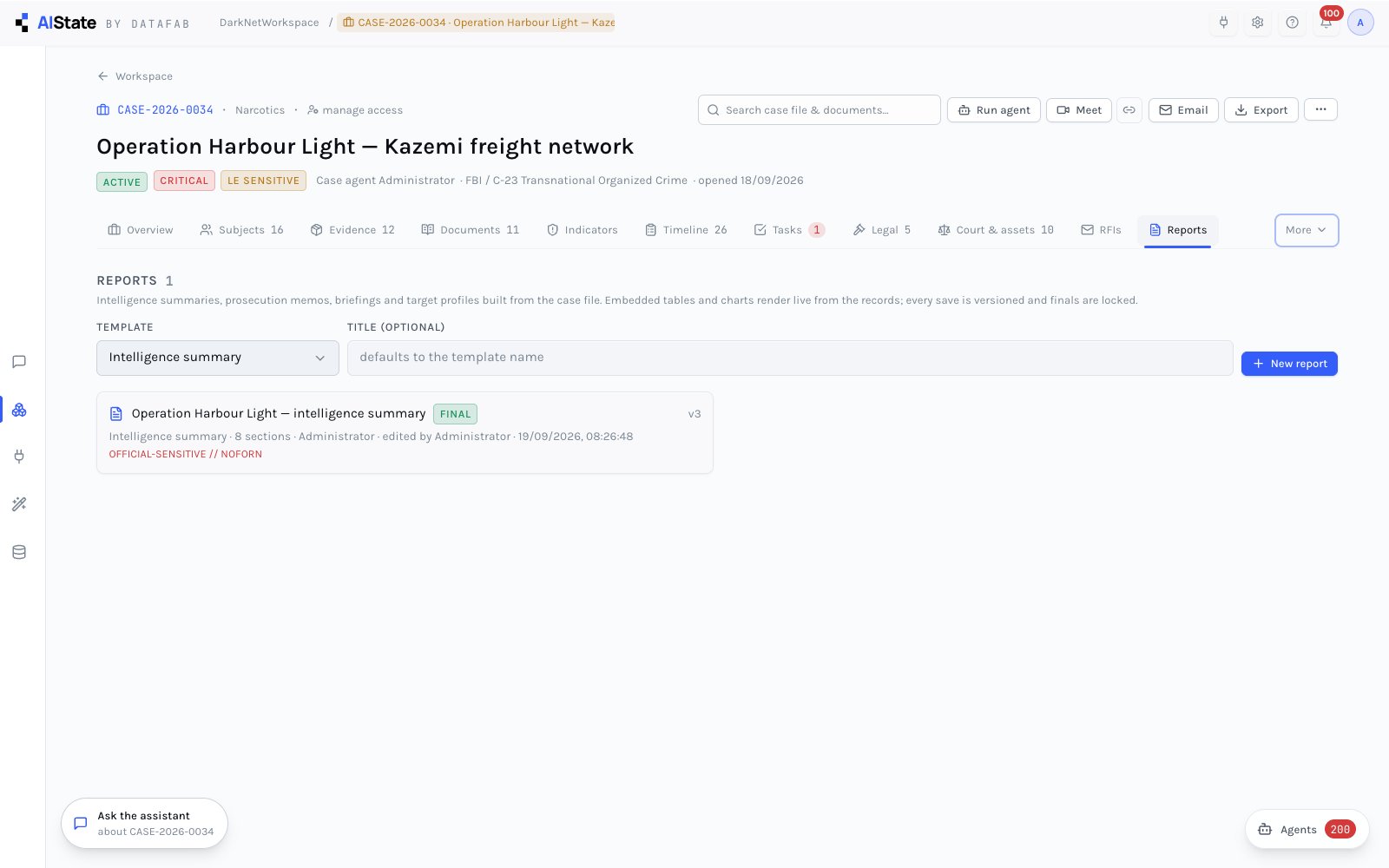The height and width of the screenshot is (868, 1389).
Task: Switch to the RFIs tab
Action: coord(1101,230)
